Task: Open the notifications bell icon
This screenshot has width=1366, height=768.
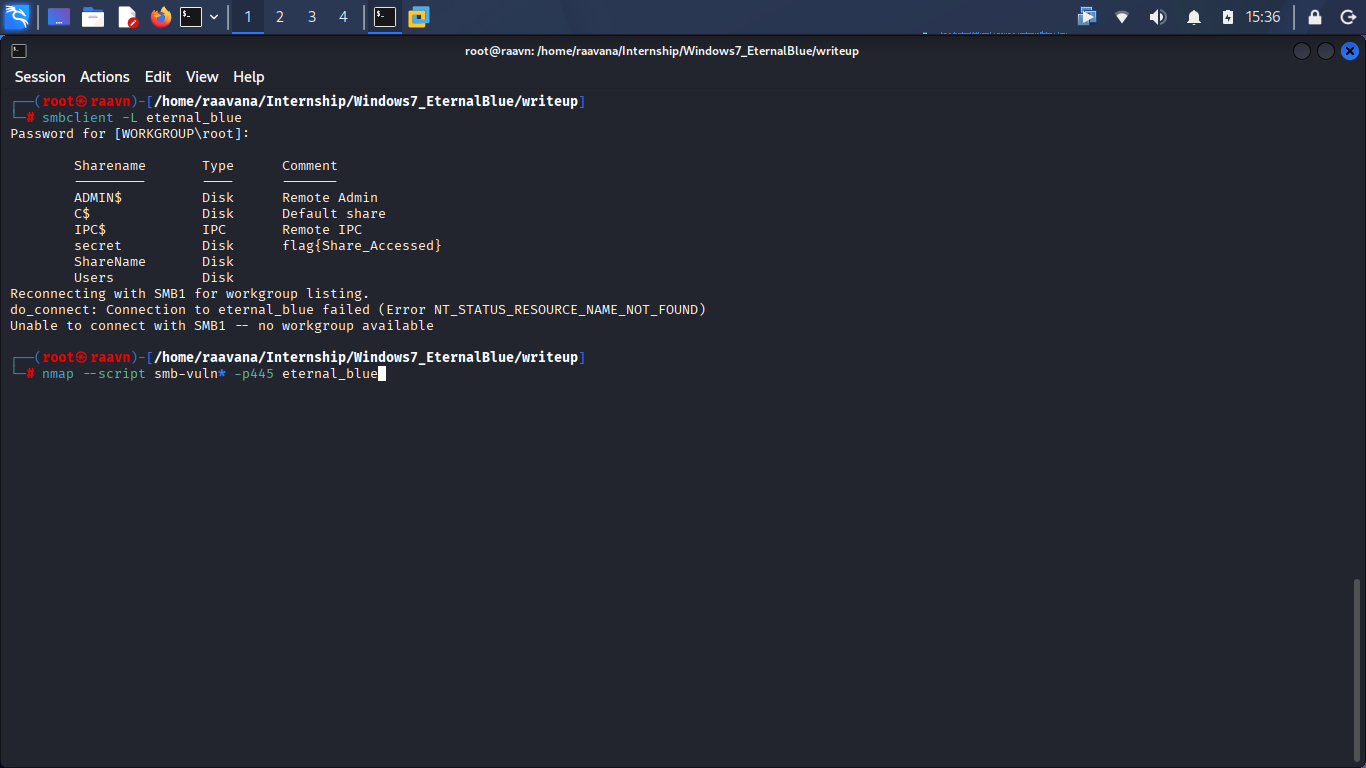Action: (x=1194, y=17)
